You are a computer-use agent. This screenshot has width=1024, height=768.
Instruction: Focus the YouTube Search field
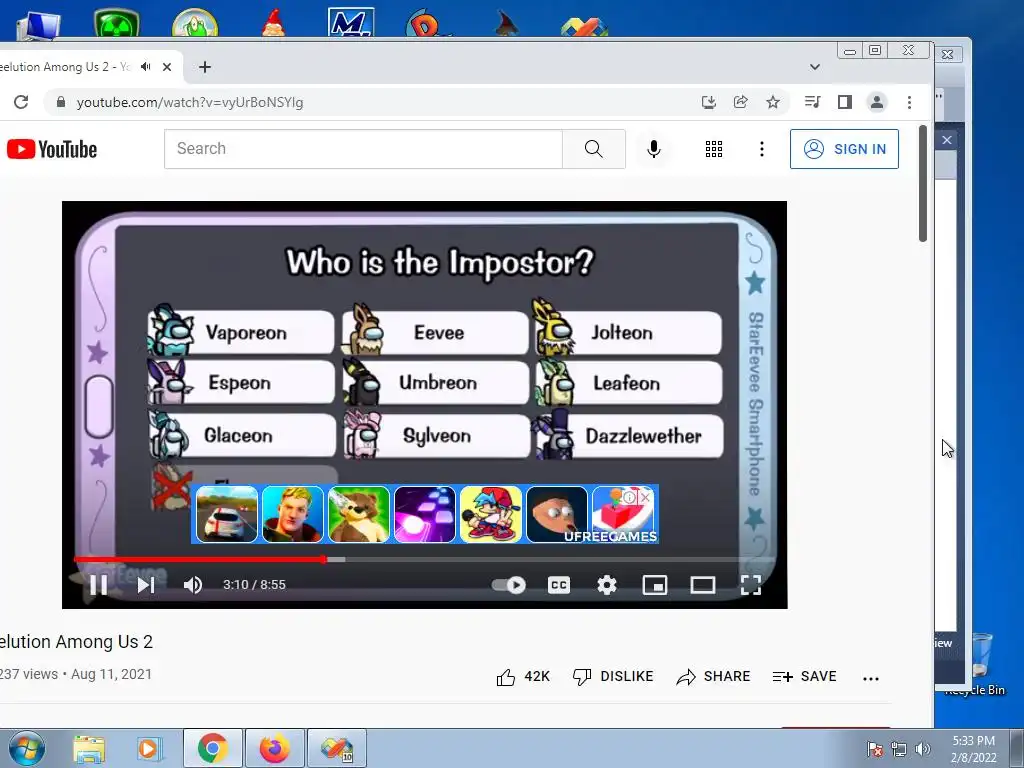coord(363,149)
